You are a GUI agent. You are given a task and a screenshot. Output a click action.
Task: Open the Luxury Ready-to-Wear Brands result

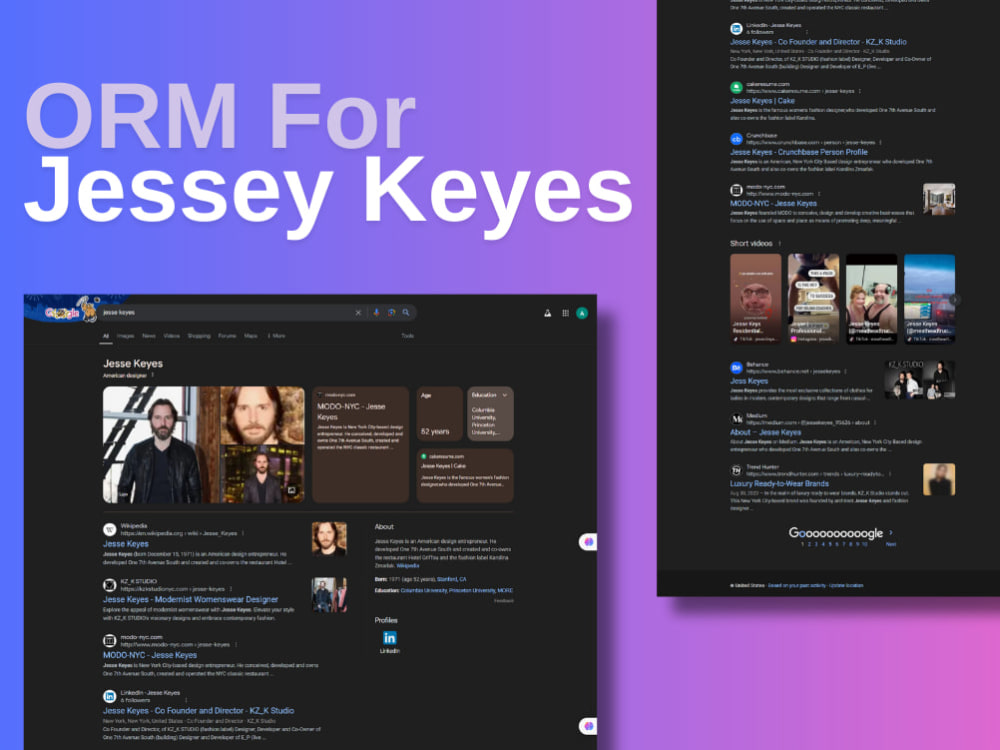779,484
